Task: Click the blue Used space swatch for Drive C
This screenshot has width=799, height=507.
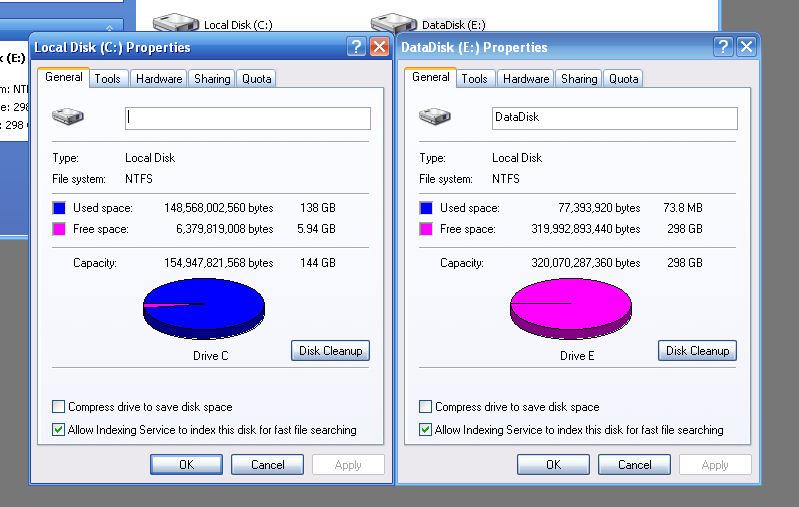Action: [60, 208]
